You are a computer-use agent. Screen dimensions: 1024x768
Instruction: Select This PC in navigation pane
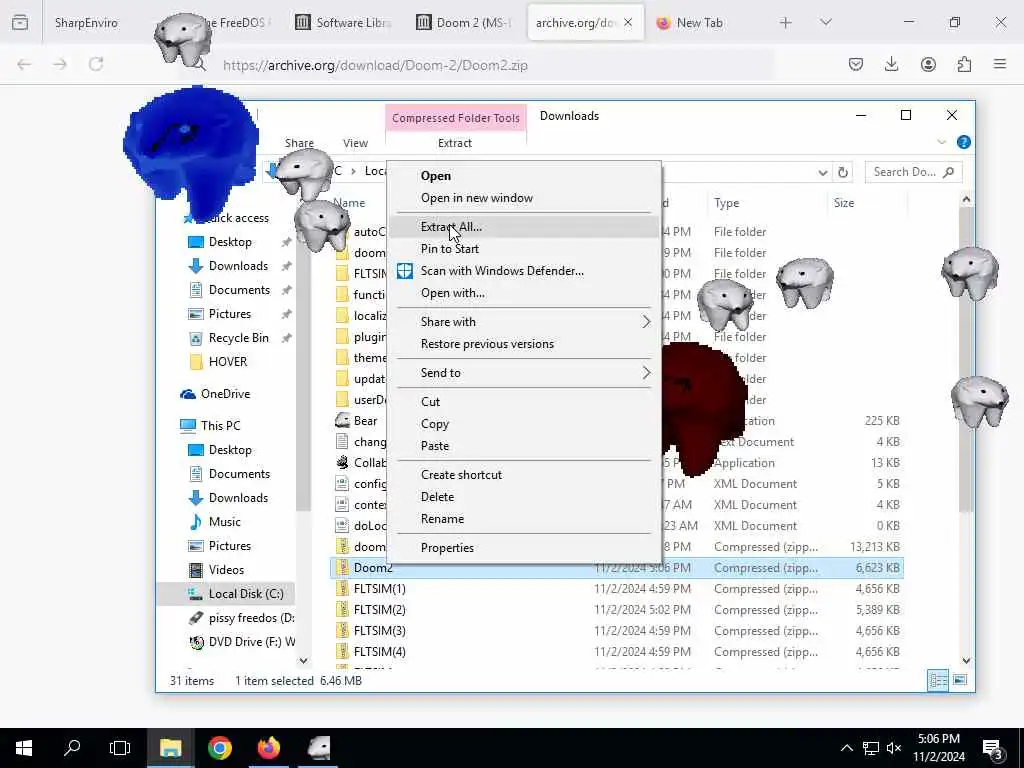pos(220,426)
